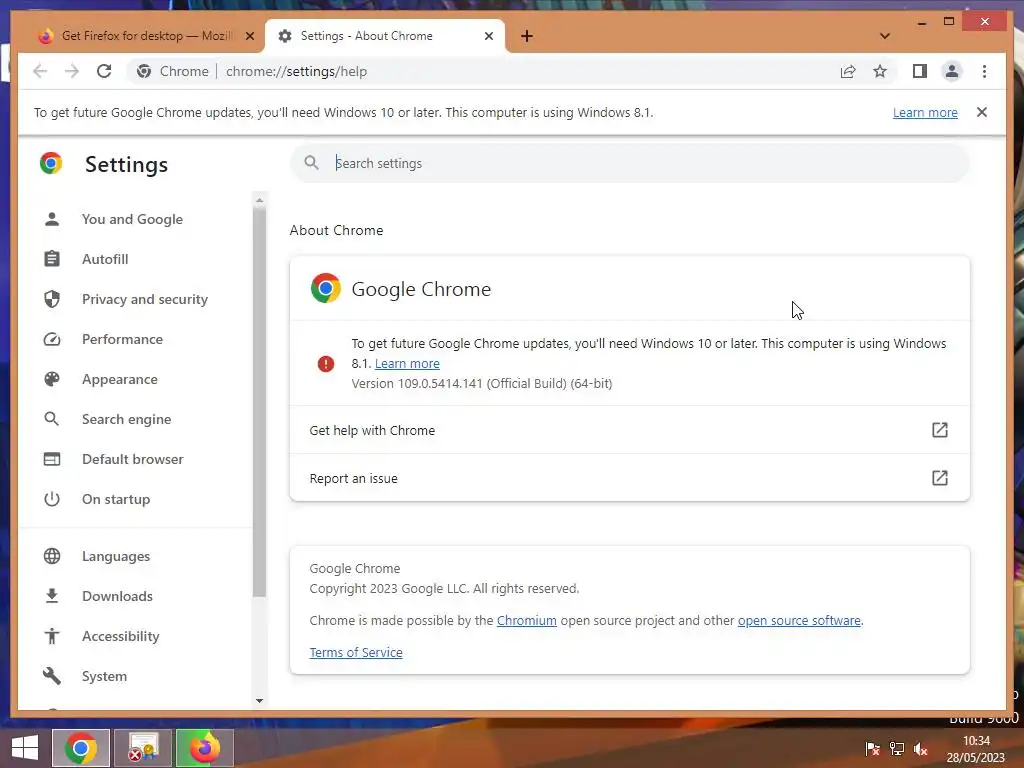This screenshot has width=1024, height=768.
Task: Click the sidebar scrollbar thumb
Action: tap(259, 402)
